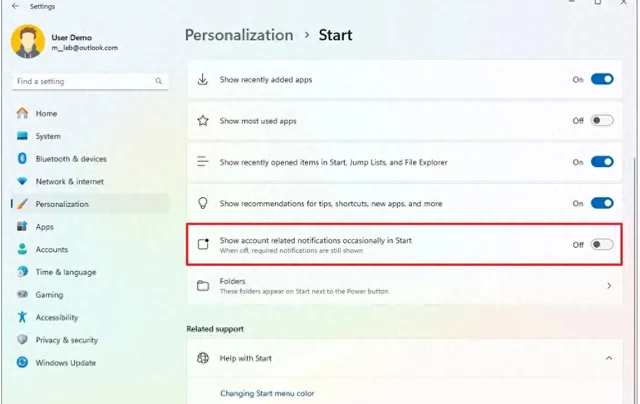Click Personalization in the breadcrumb header
This screenshot has width=640, height=404.
(239, 35)
